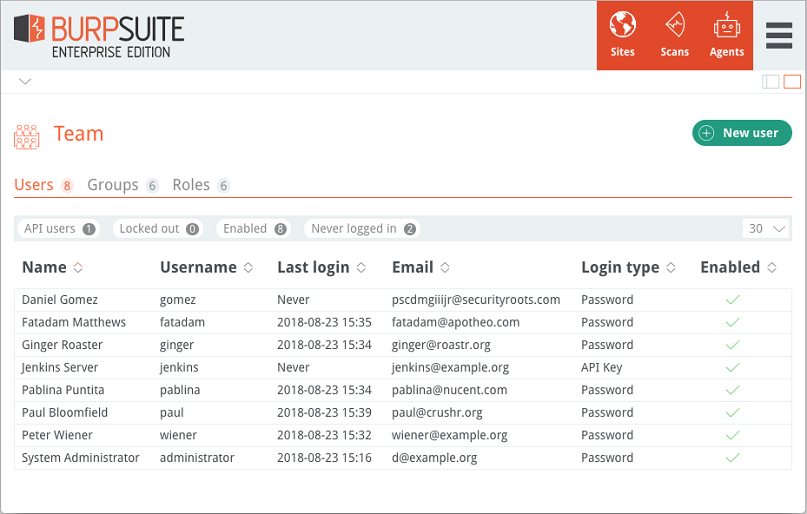Click the Burp Suite Enterprise logo

coord(99,36)
